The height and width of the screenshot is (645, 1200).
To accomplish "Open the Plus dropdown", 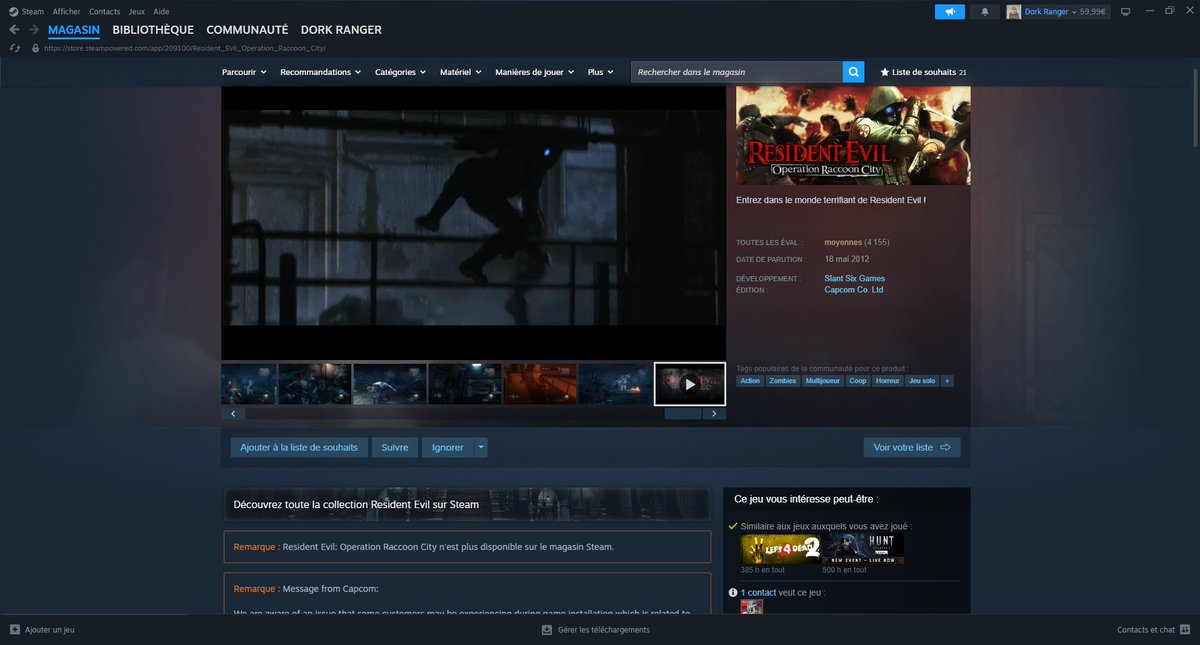I will click(601, 72).
